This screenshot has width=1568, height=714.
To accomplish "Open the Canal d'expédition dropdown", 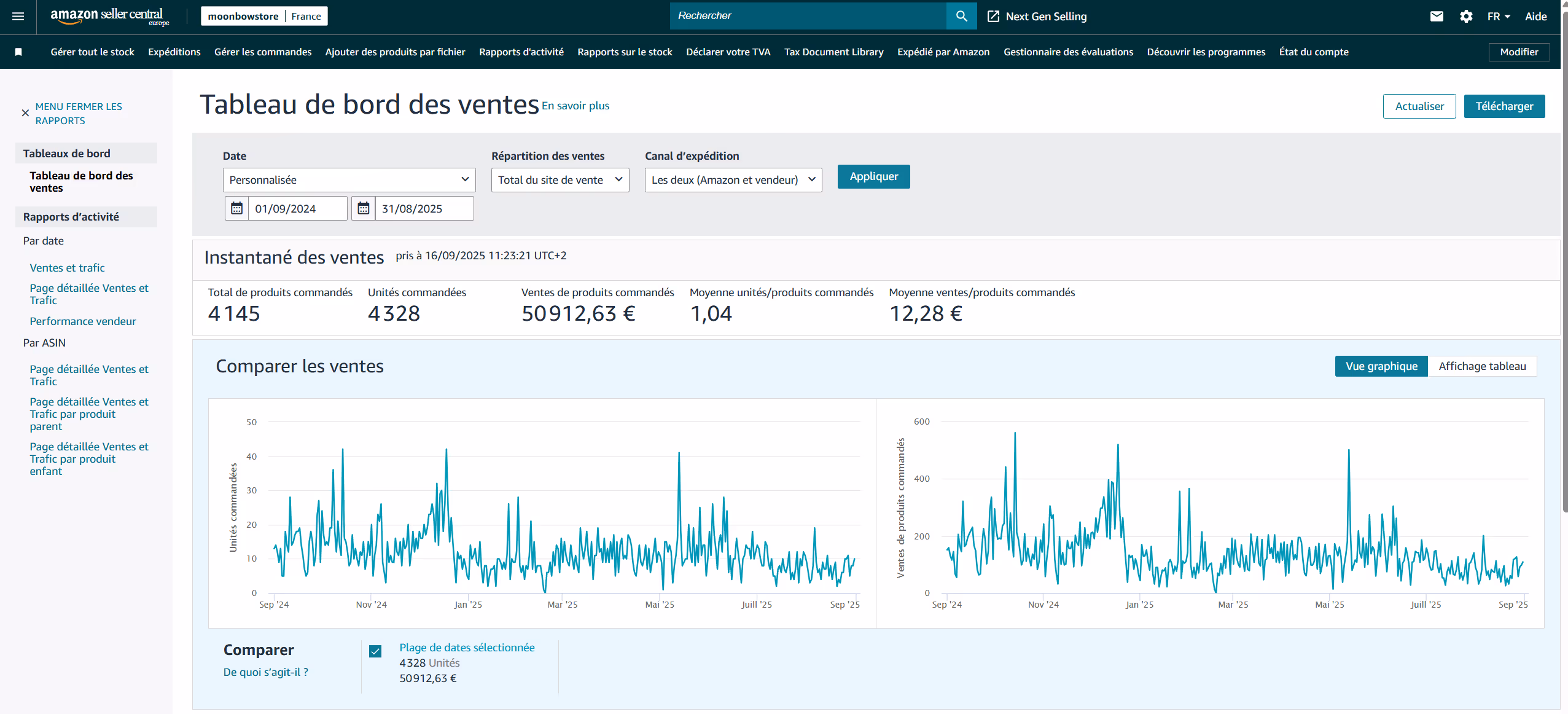I will (x=733, y=180).
